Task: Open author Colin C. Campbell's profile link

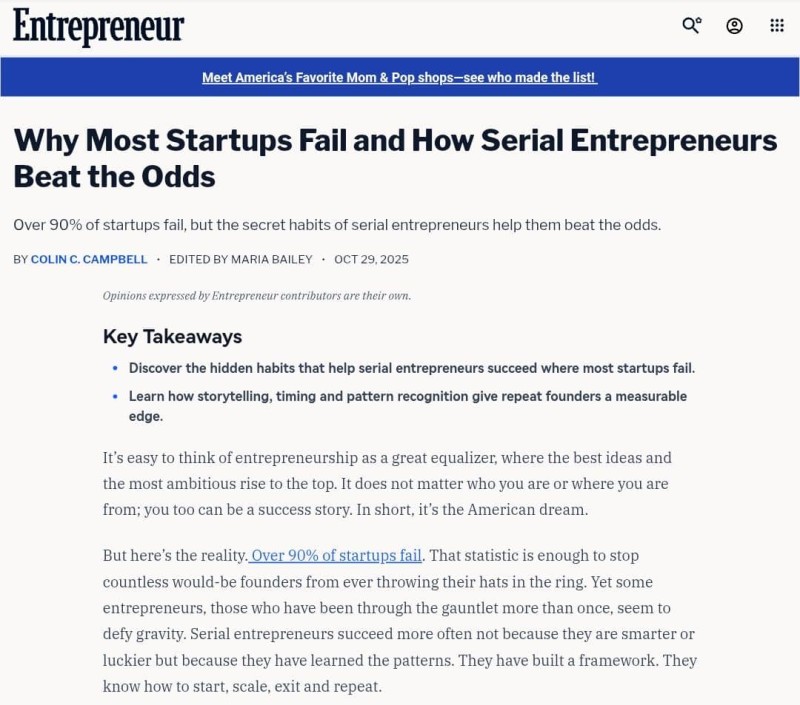Action: (x=89, y=259)
